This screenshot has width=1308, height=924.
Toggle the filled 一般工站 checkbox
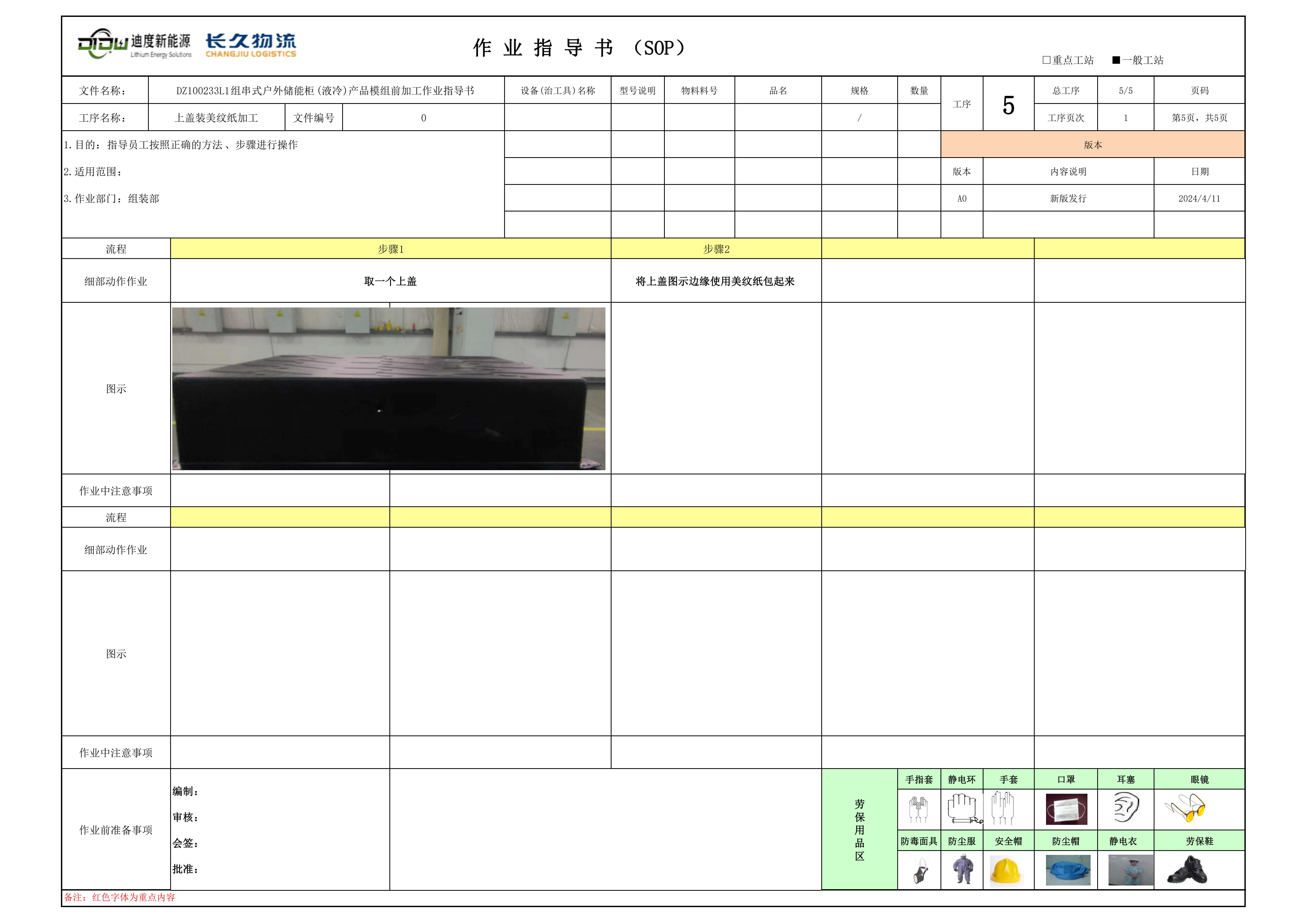tap(1116, 60)
